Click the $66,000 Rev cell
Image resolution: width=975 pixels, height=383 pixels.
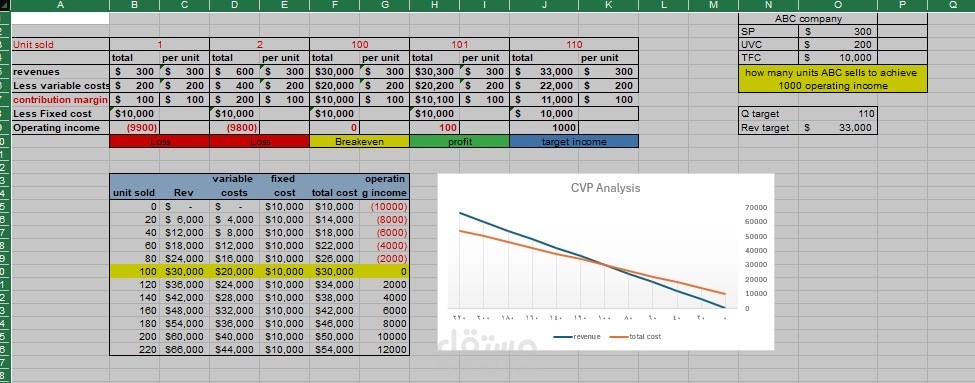click(184, 349)
